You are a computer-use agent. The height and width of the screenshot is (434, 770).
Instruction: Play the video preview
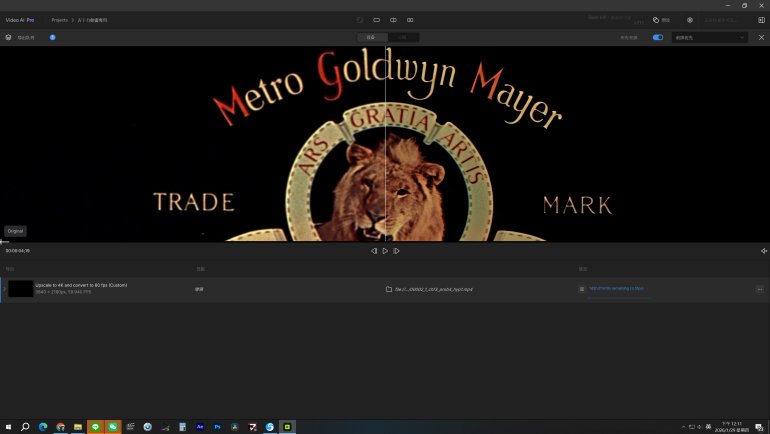pyautogui.click(x=385, y=251)
